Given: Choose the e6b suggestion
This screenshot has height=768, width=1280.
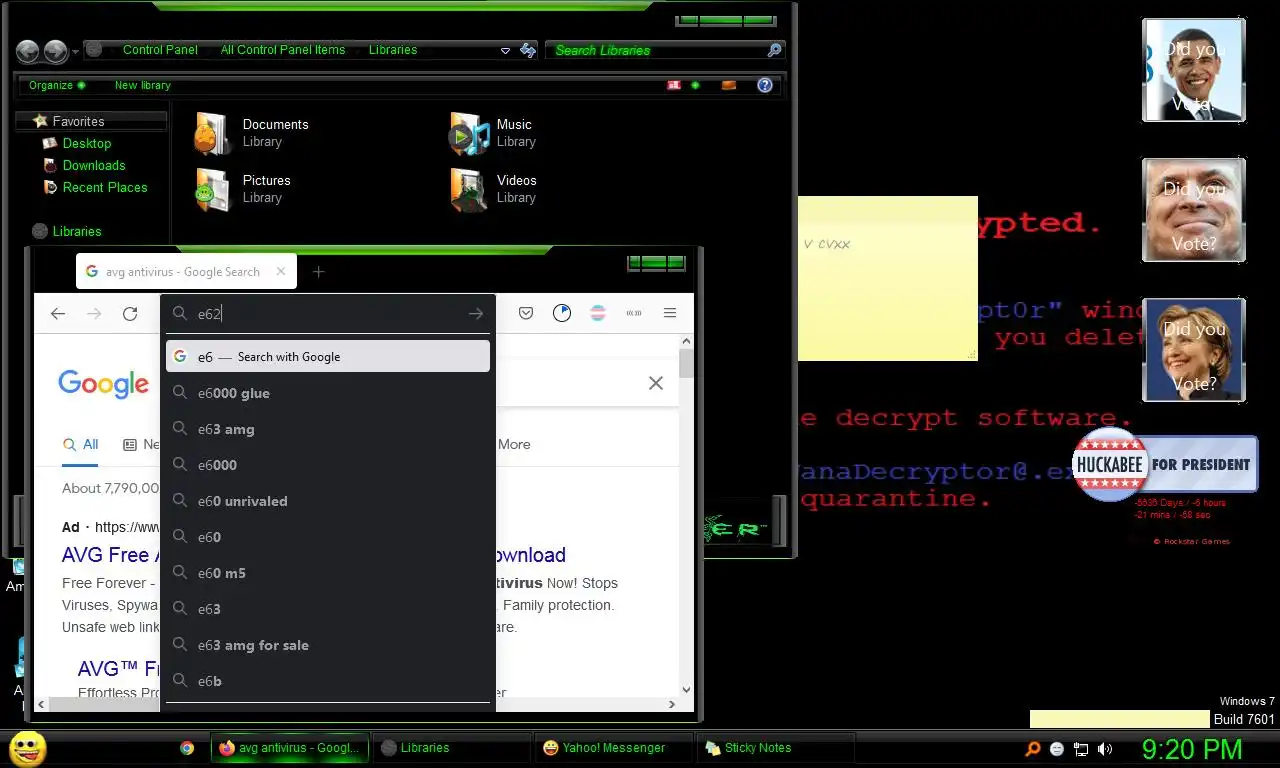Looking at the screenshot, I should [x=328, y=681].
